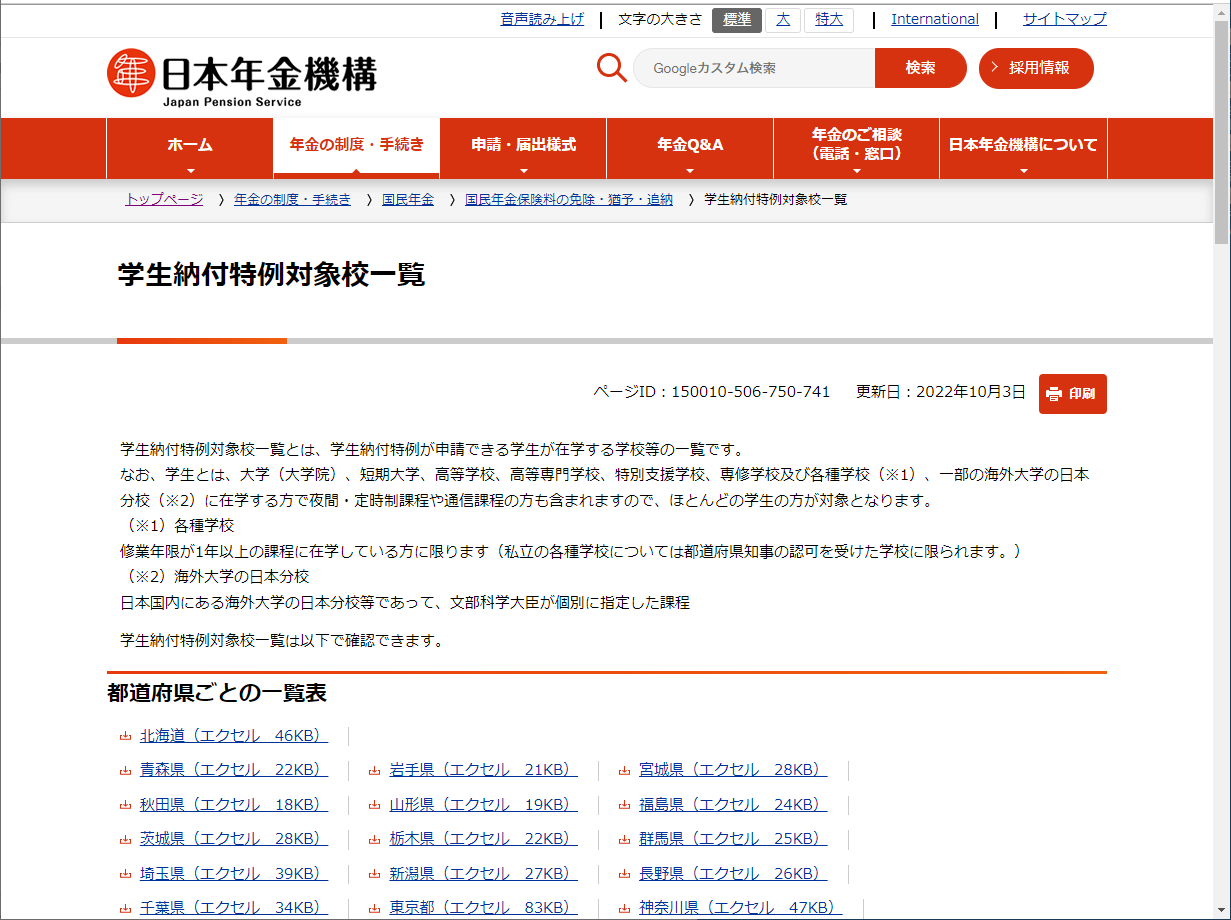The height and width of the screenshot is (920, 1231).
Task: Switch text size to 特大
Action: coord(829,20)
